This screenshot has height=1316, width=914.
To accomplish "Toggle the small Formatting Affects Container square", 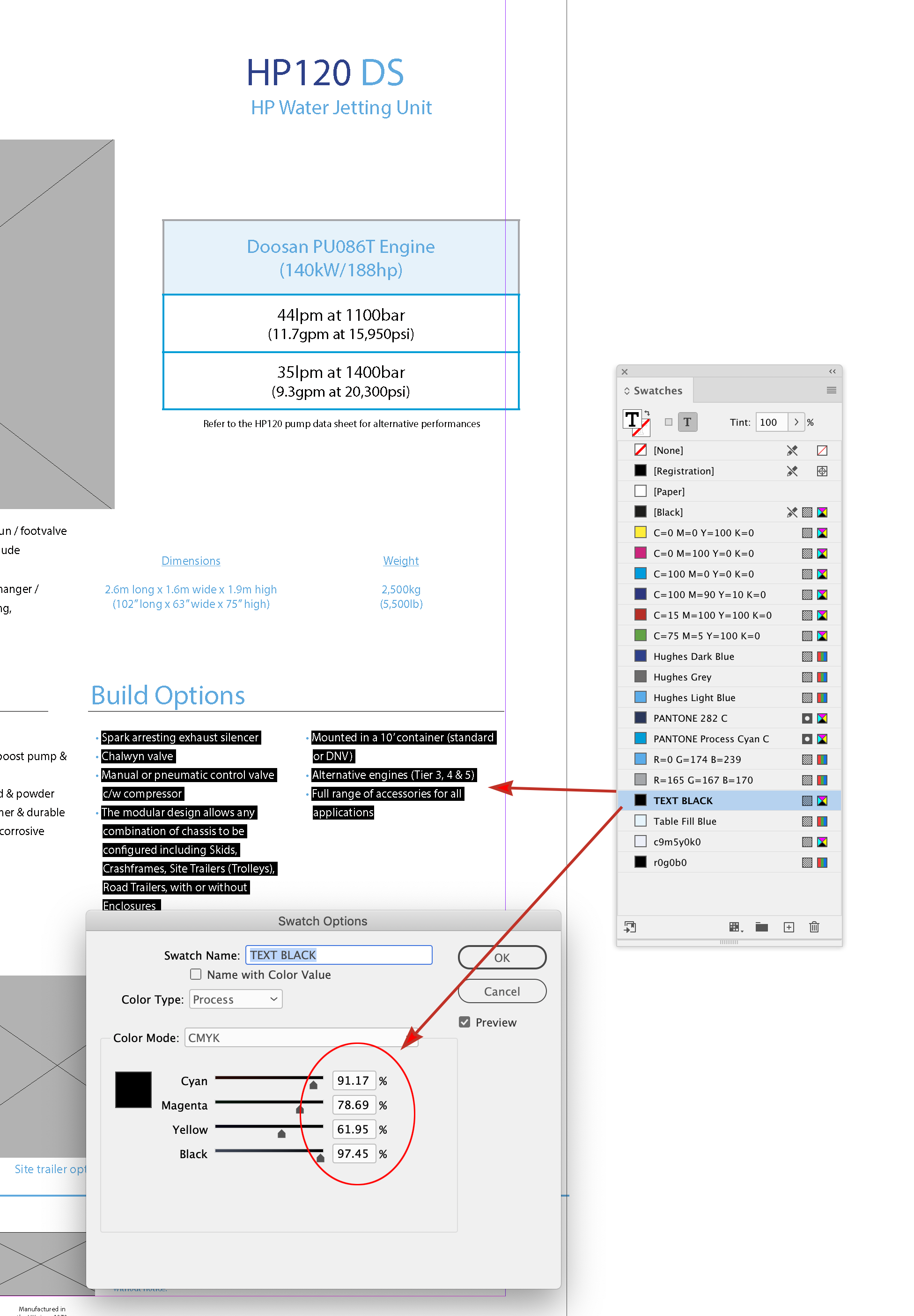I will pos(668,422).
